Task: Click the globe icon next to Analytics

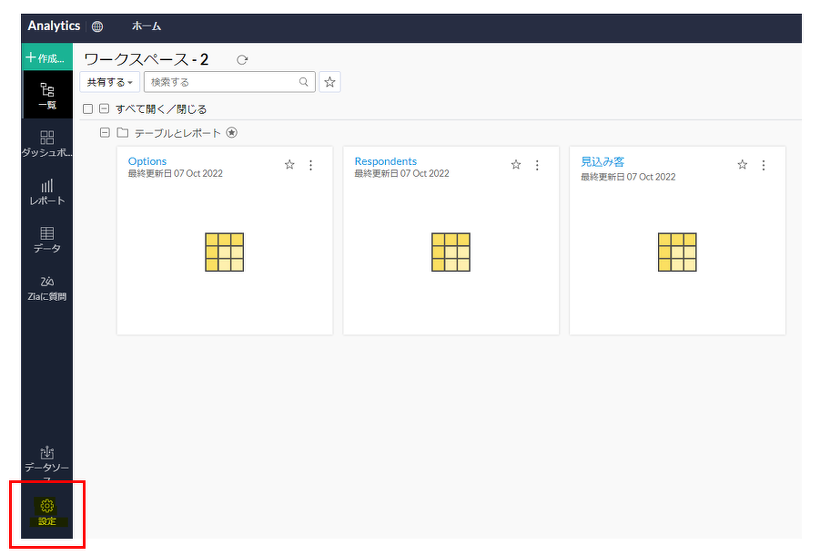Action: (97, 26)
